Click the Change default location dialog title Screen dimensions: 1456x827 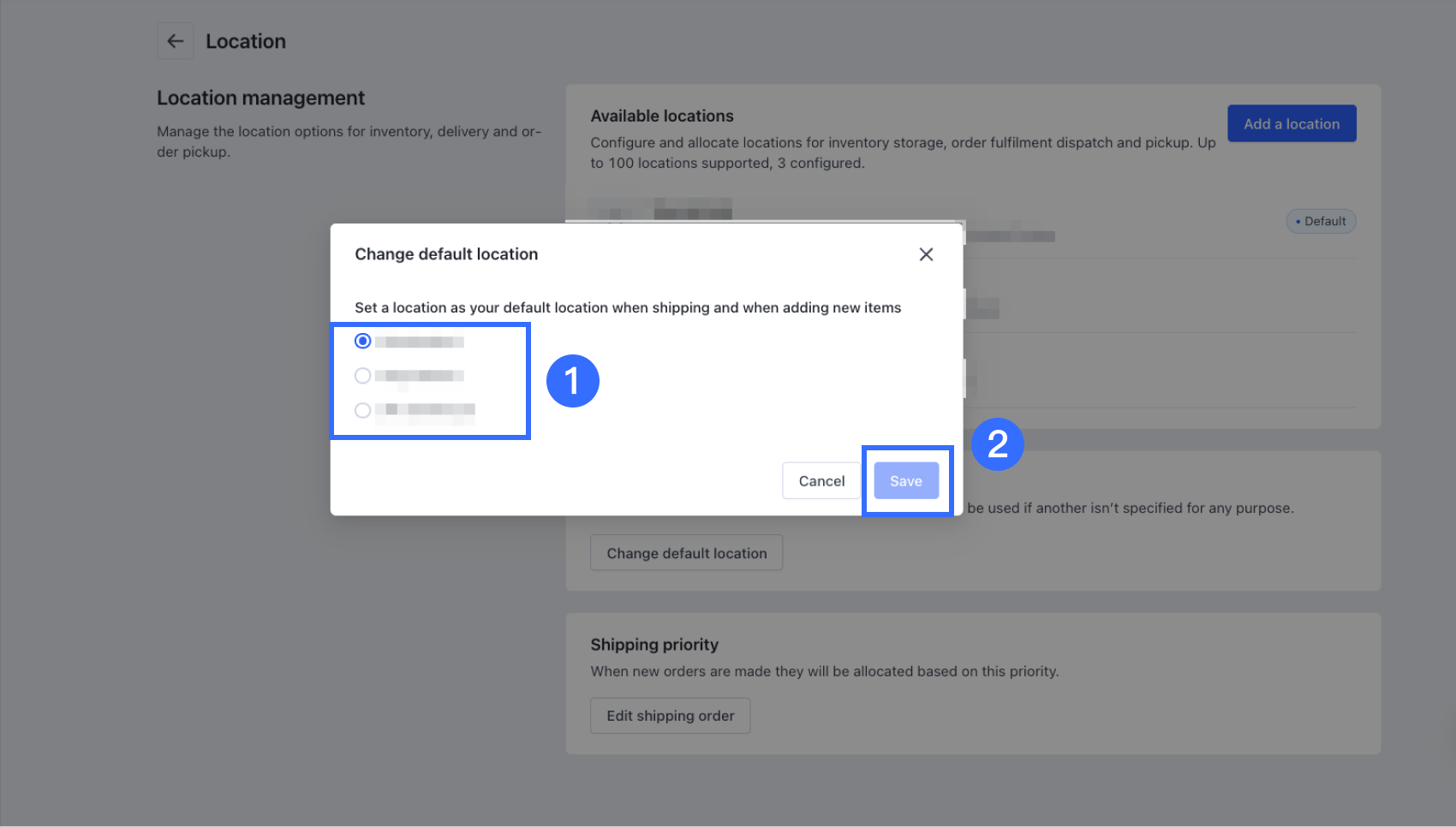pos(446,254)
